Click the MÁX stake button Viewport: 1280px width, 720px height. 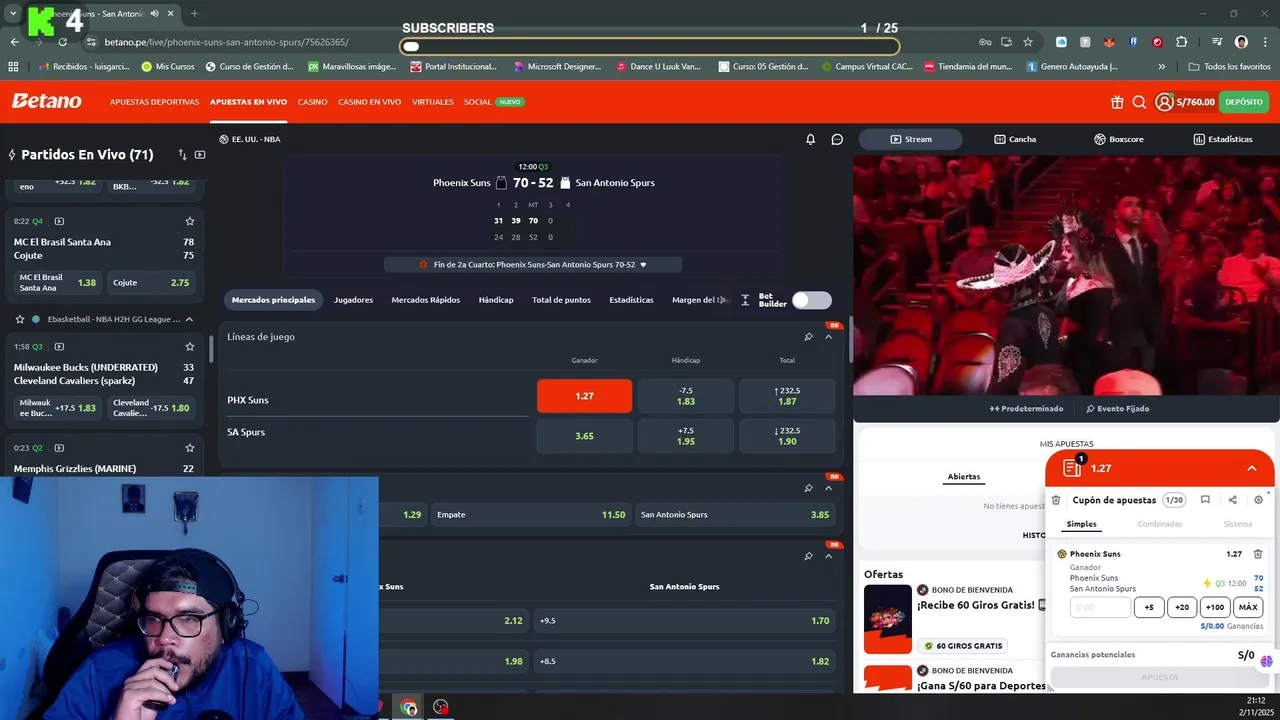click(1248, 607)
